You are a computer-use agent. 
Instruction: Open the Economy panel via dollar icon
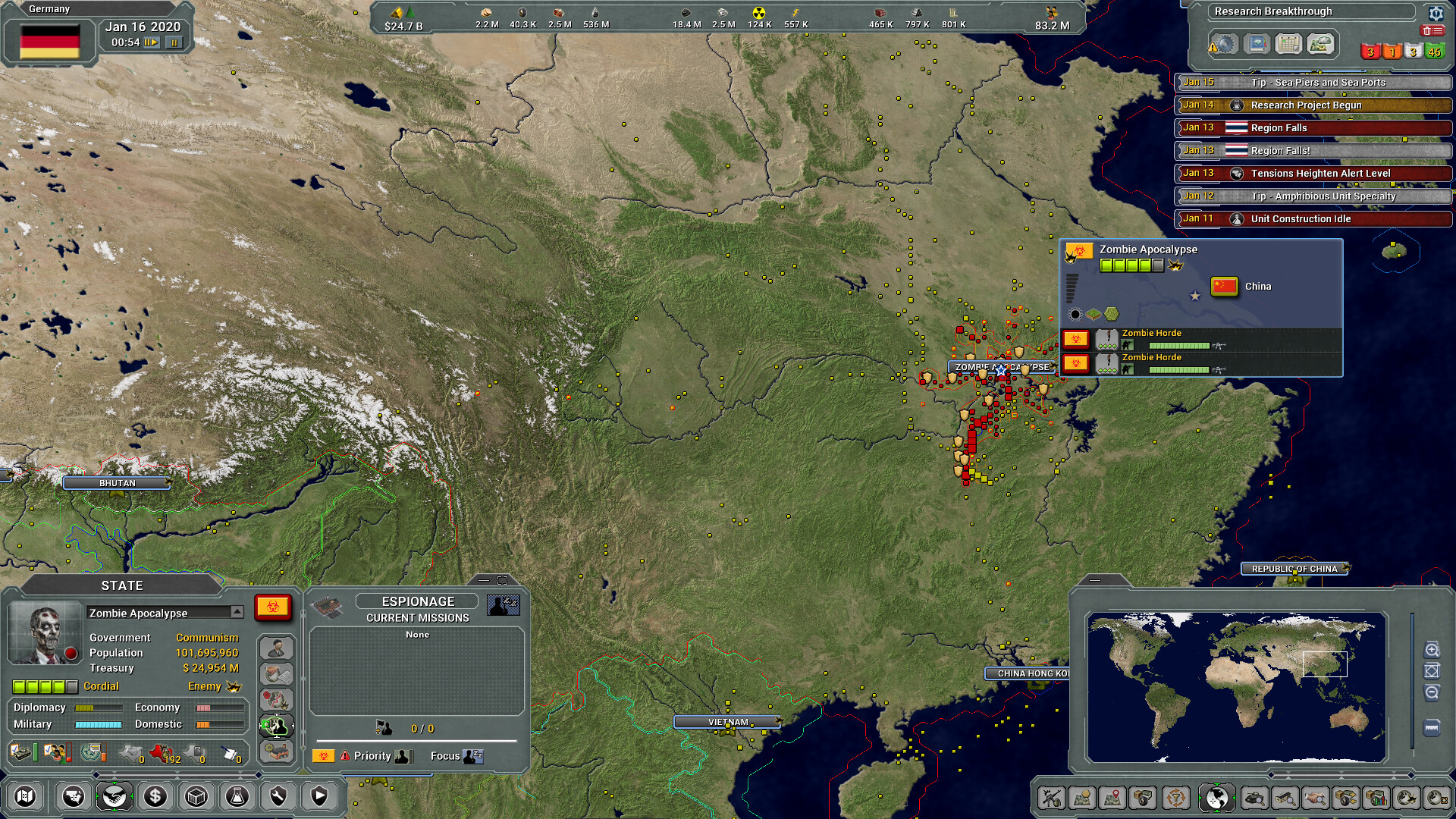(x=155, y=796)
